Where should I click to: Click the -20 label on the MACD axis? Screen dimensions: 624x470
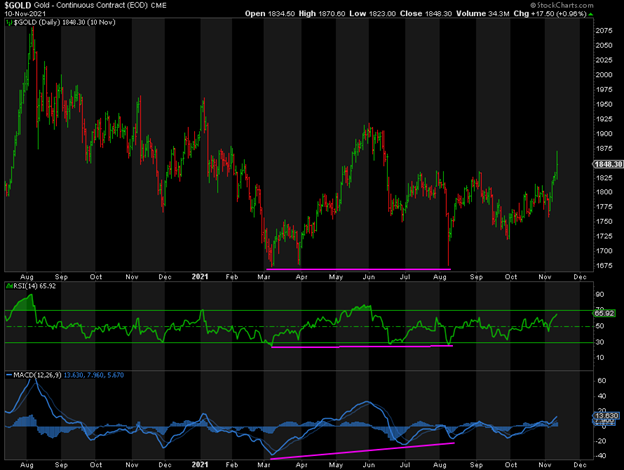(x=601, y=441)
